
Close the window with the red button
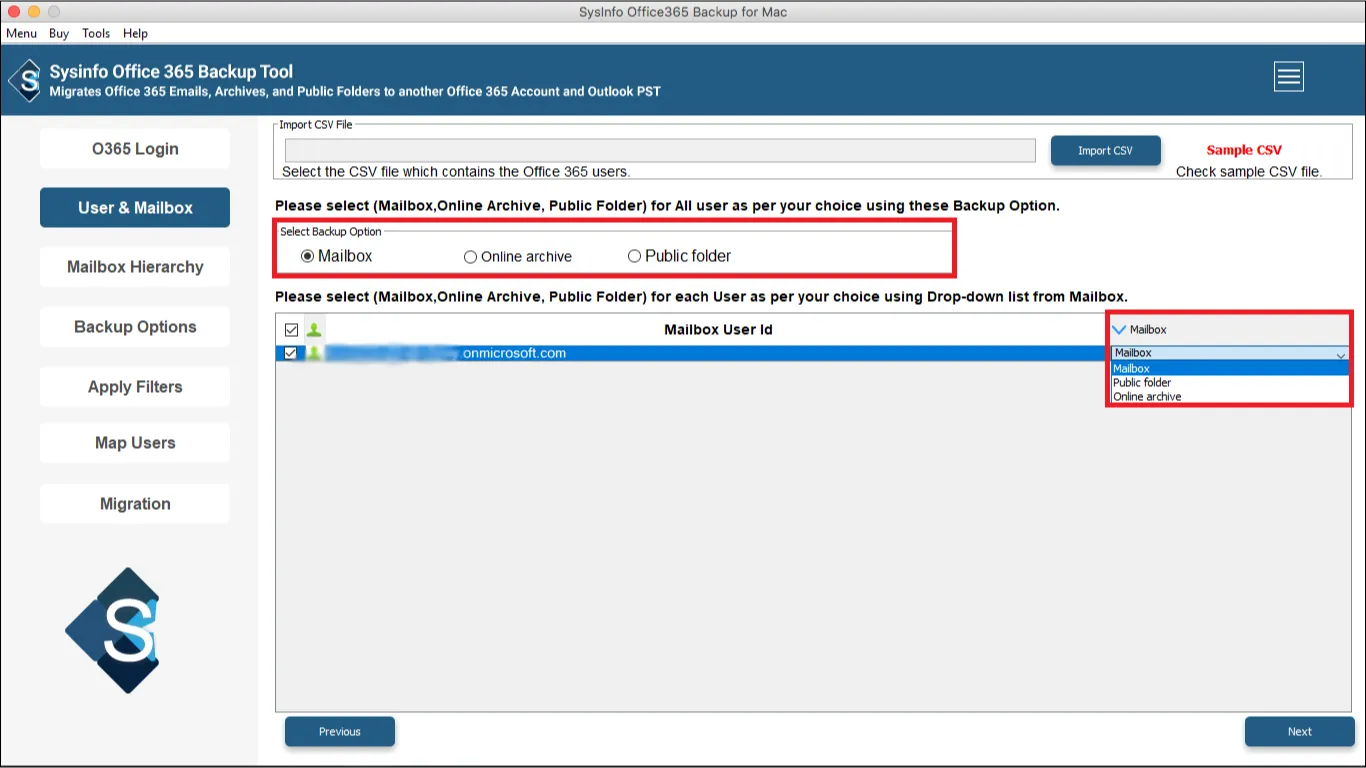14,11
